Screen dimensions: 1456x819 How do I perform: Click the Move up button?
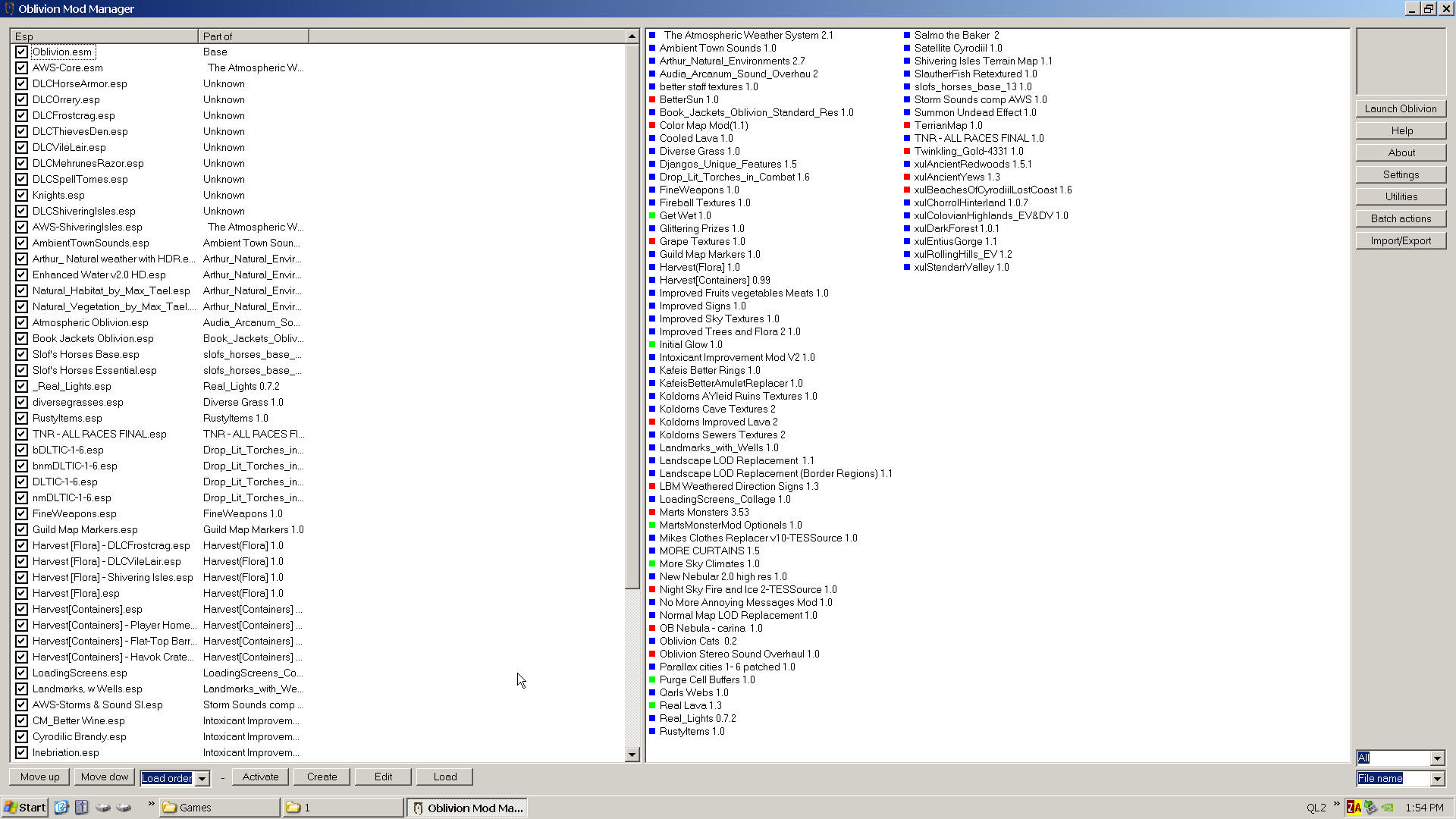[x=39, y=777]
